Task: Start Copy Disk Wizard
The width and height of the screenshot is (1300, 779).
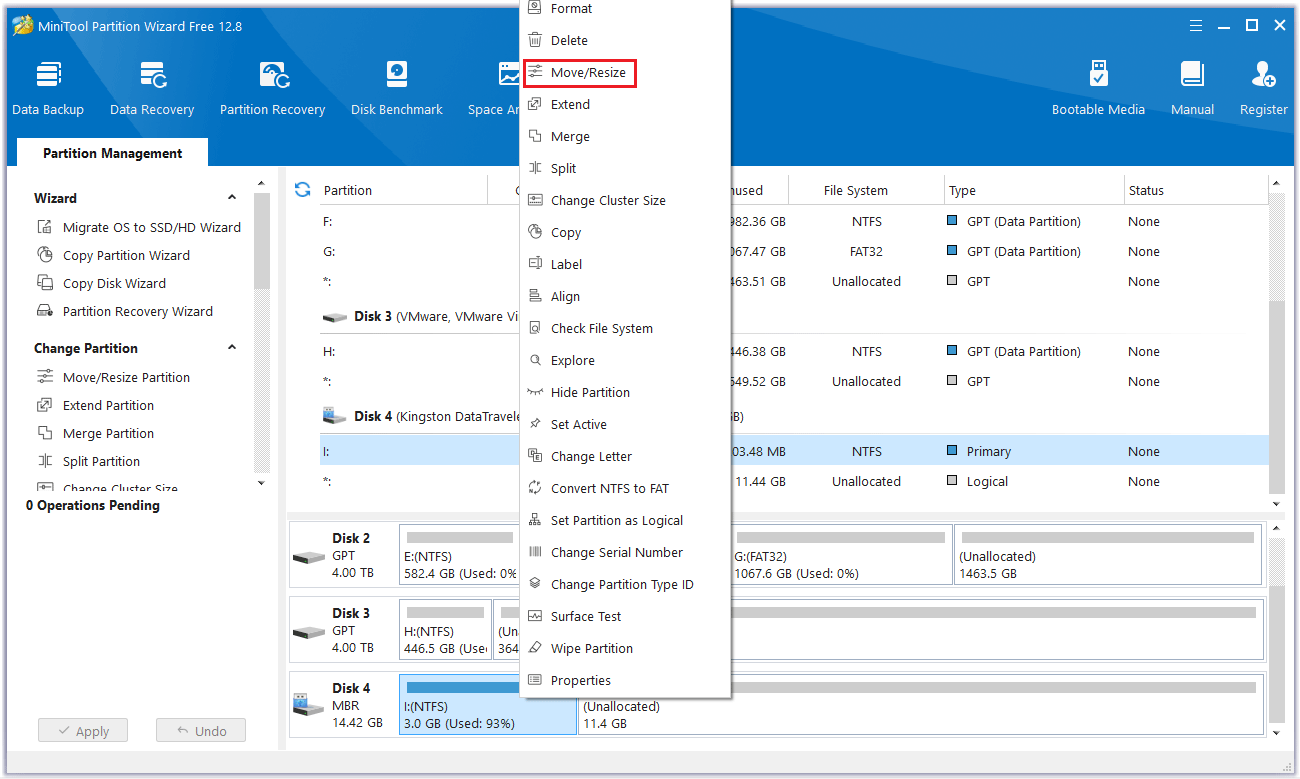Action: [101, 283]
